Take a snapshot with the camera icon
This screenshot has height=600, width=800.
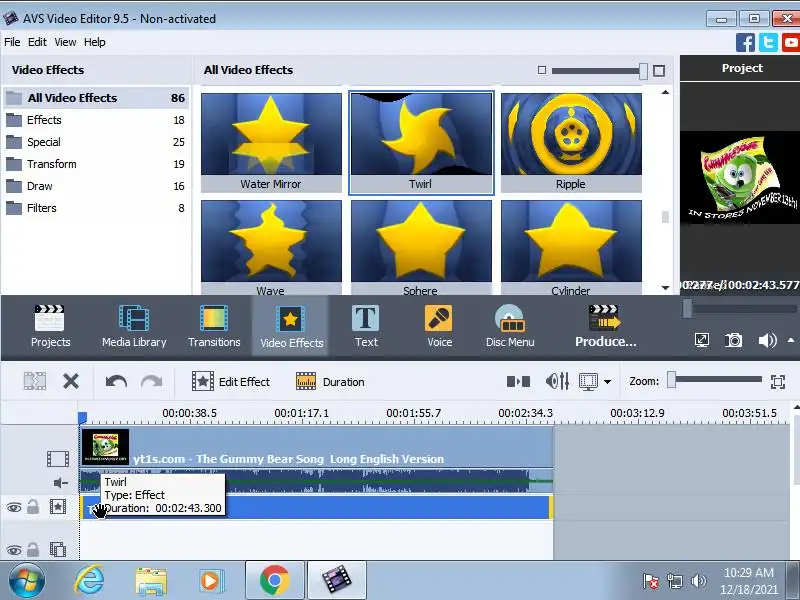tap(734, 340)
